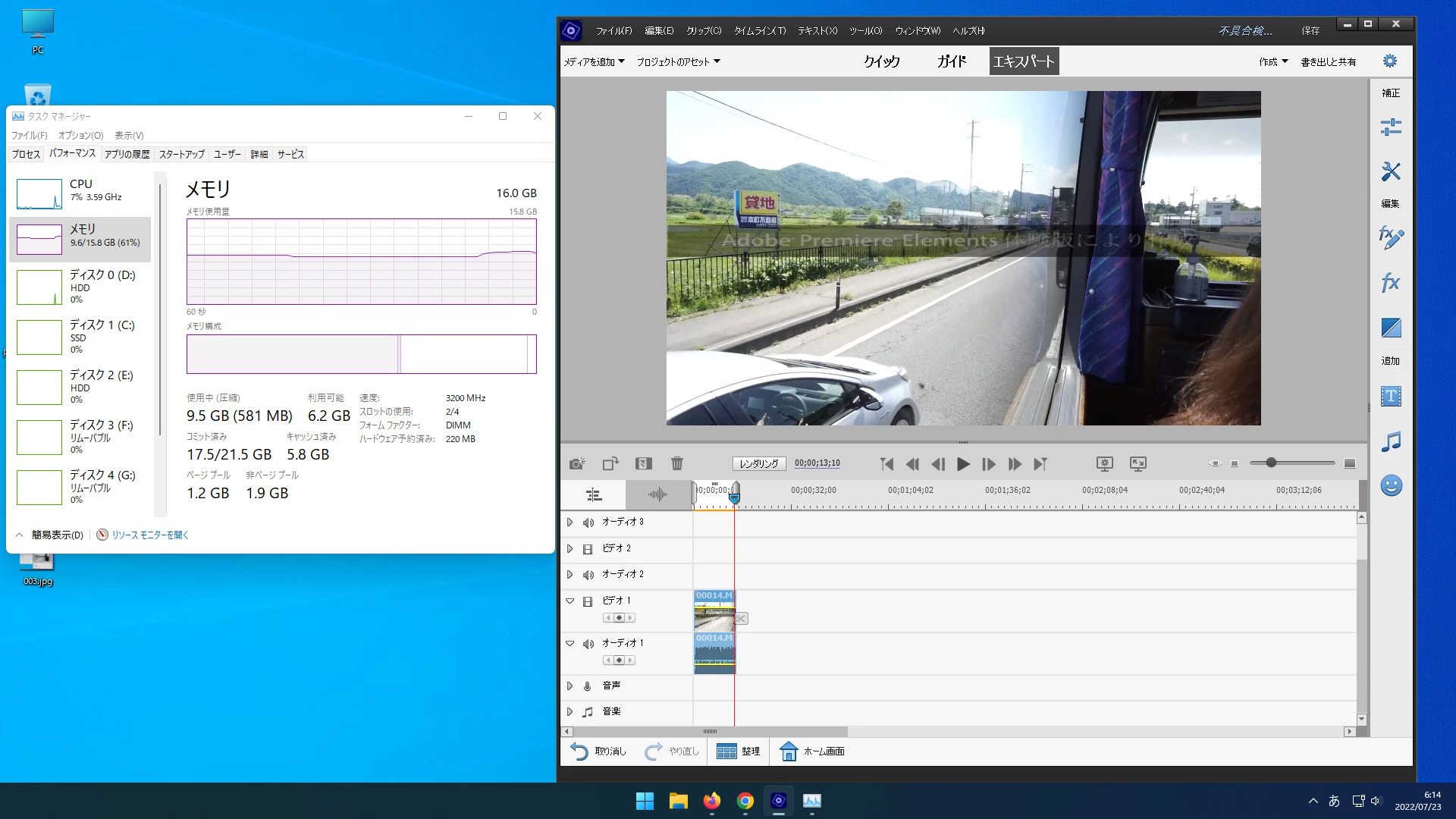Open the メディアを追加 dropdown

pyautogui.click(x=594, y=61)
